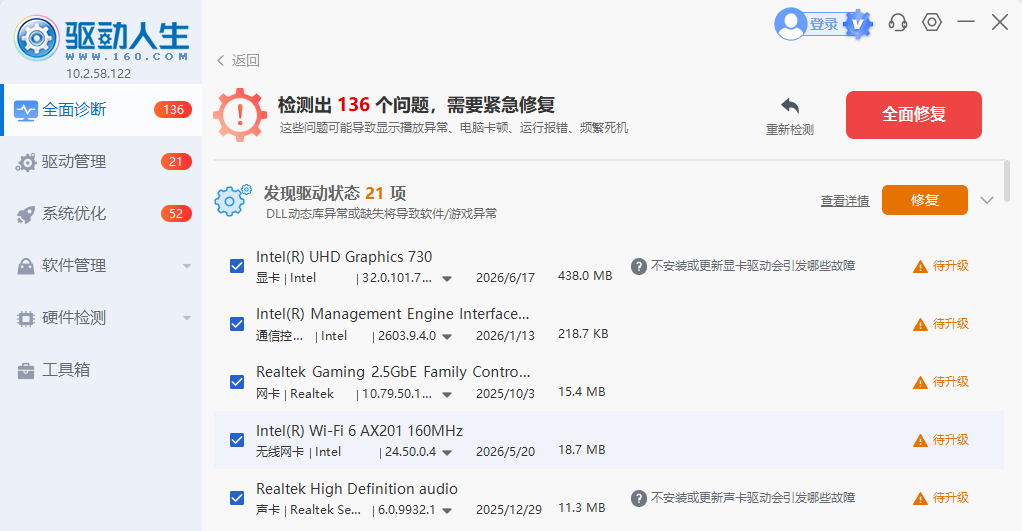Open the 查看详情 link
Screen dimensions: 1022x531
tap(845, 201)
